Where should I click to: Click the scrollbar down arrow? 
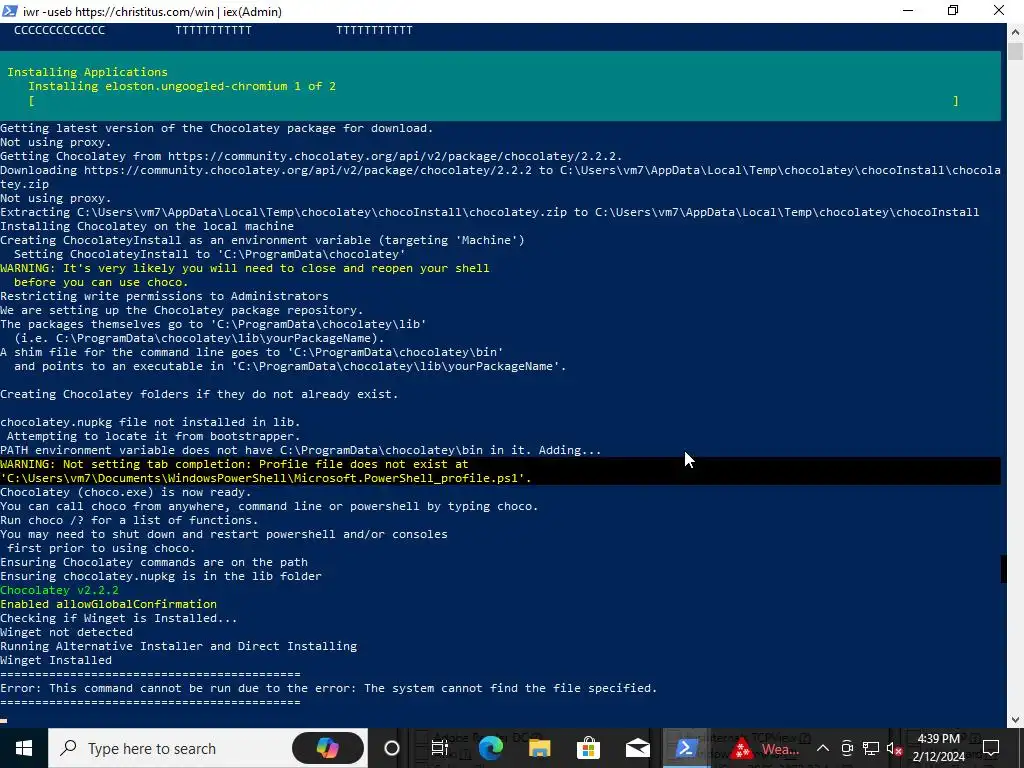pyautogui.click(x=1016, y=720)
